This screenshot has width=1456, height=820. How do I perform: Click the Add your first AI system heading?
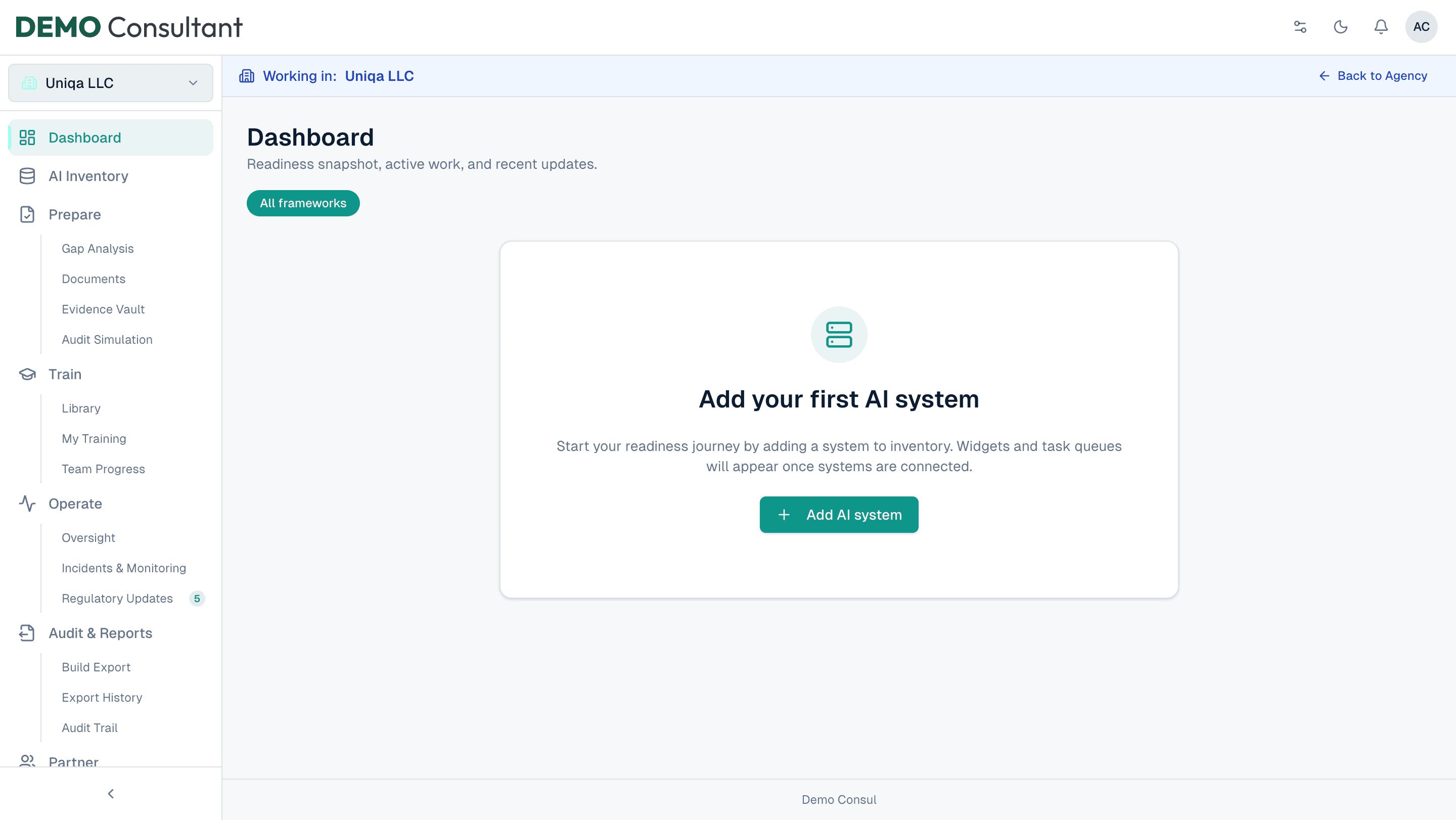click(x=839, y=399)
